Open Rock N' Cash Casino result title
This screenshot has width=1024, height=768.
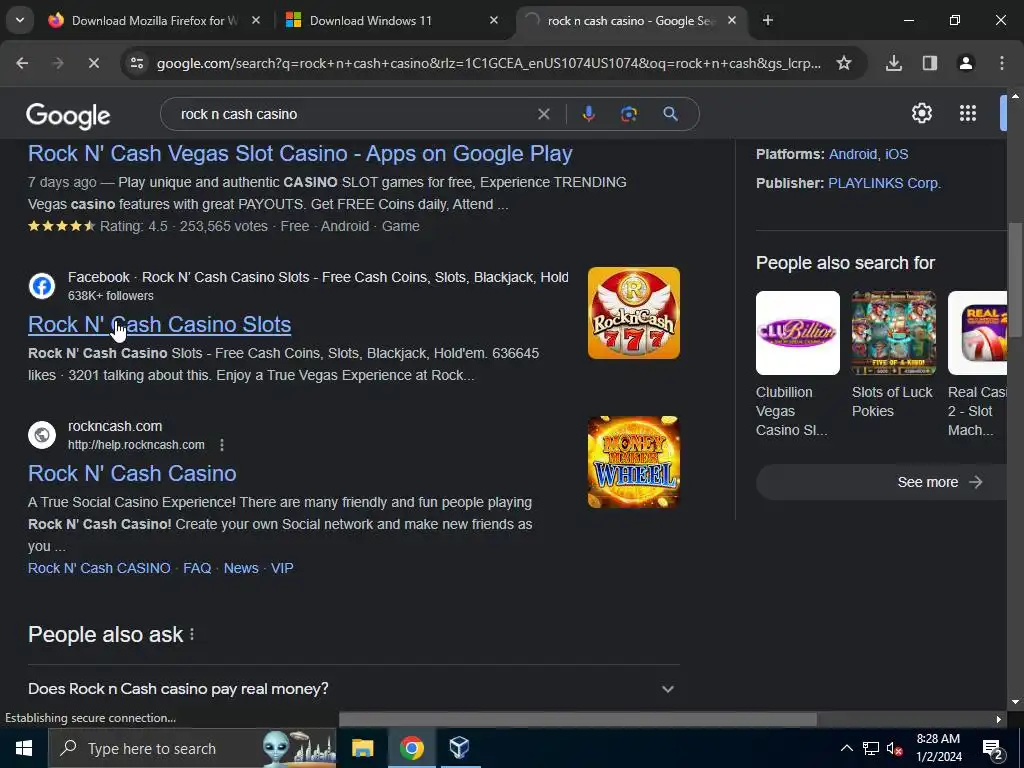[x=132, y=473]
